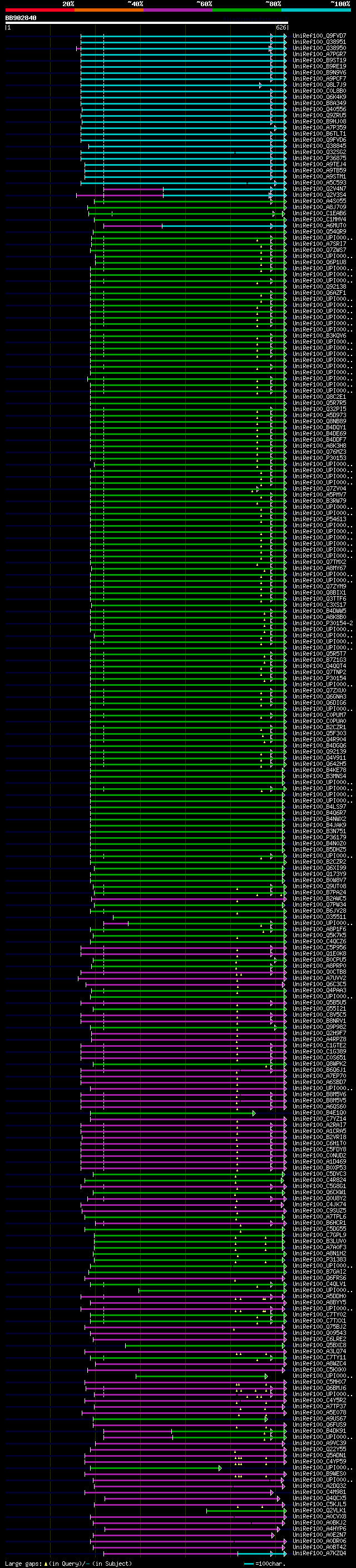Select the UniRef100_P30153 label
Screen dimensions: 356x1568
point(319,458)
